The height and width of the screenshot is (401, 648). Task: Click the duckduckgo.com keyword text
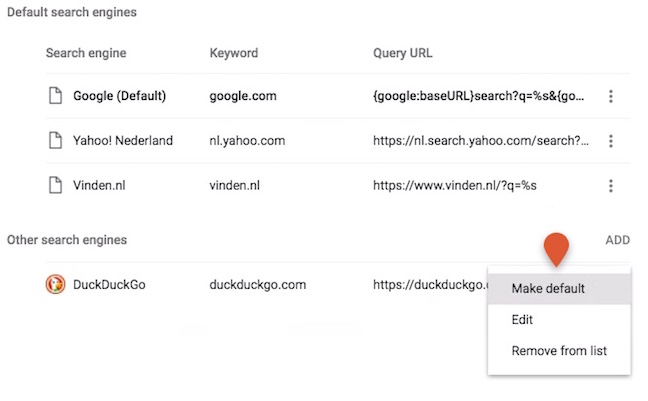(x=257, y=284)
